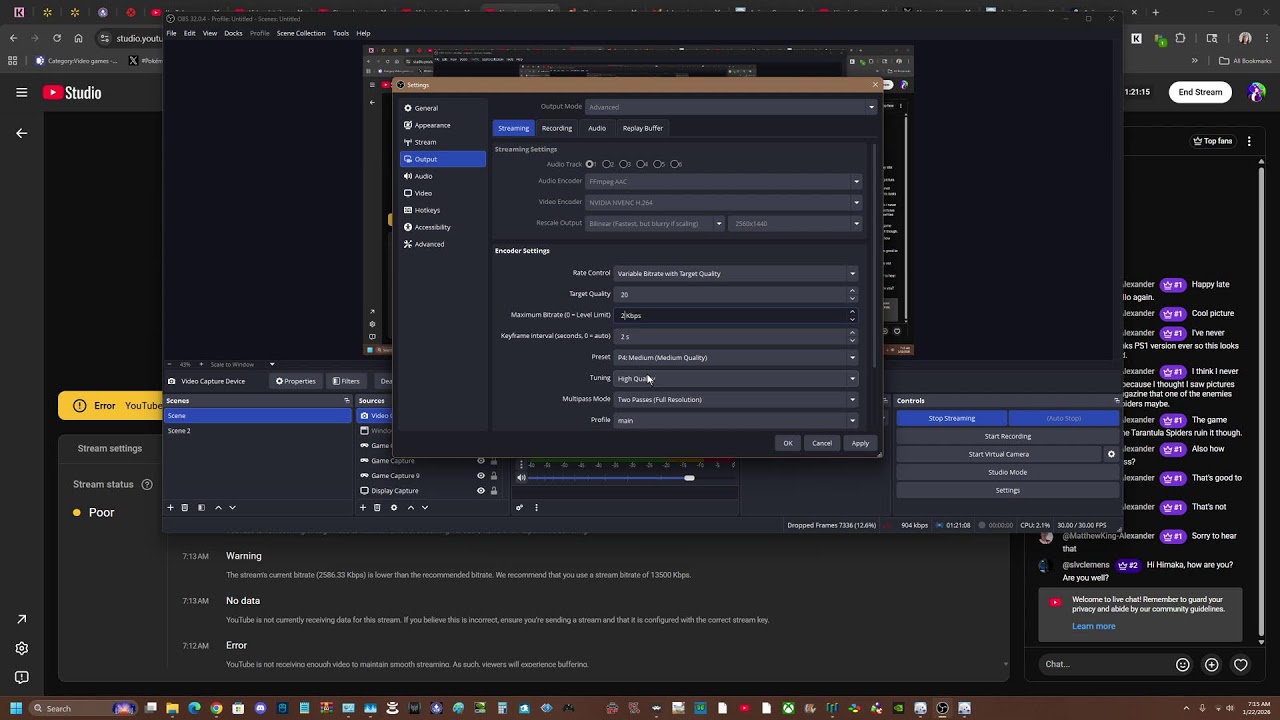
Task: Open emoji picker in live chat
Action: pos(1183,664)
